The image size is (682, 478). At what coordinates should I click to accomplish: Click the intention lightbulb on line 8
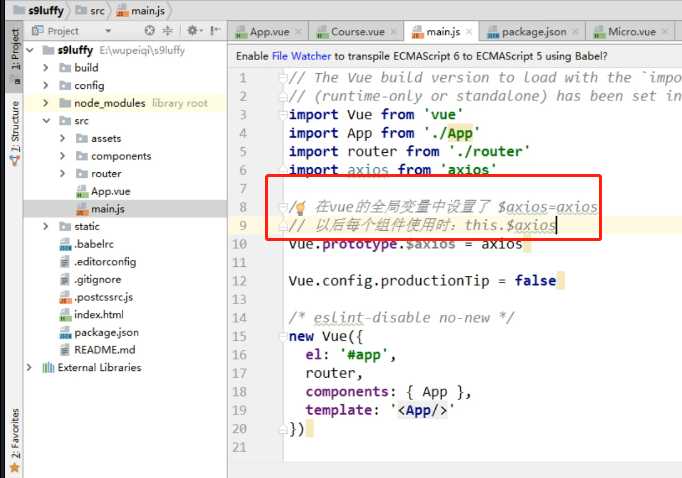(x=300, y=208)
